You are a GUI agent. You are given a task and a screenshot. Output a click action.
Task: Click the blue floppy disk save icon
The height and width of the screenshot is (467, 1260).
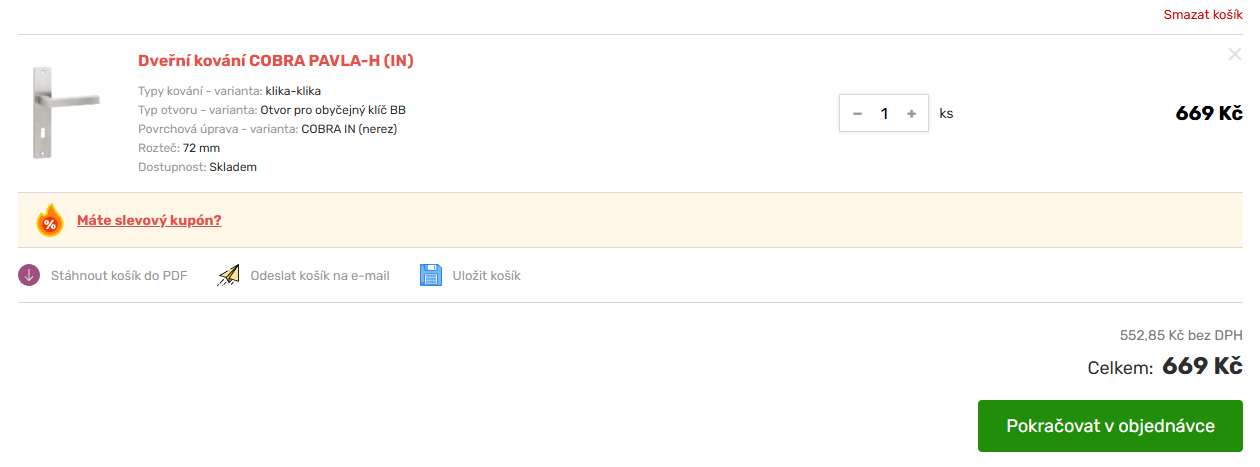coord(431,275)
